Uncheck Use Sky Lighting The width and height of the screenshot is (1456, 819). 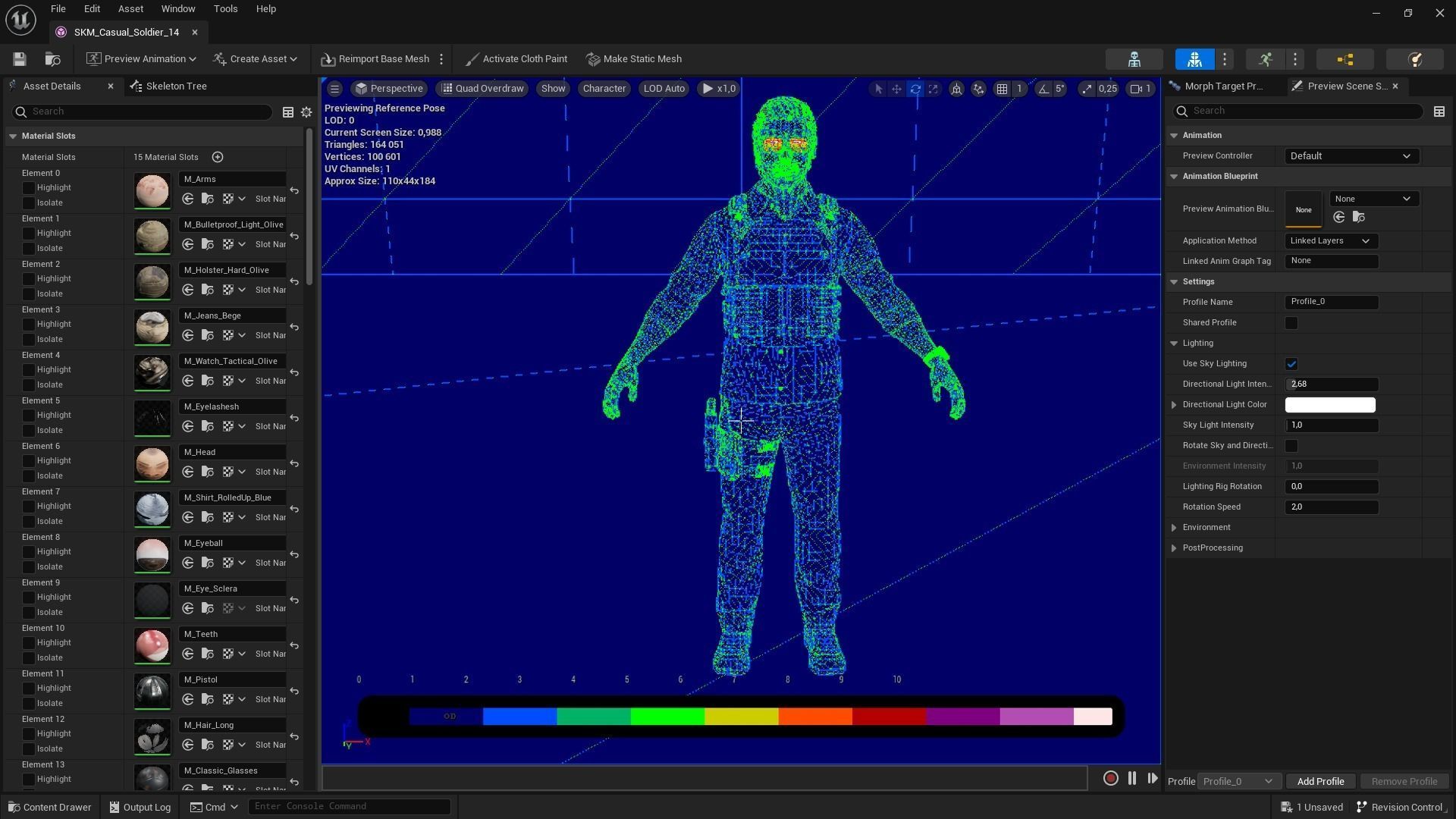click(1291, 364)
